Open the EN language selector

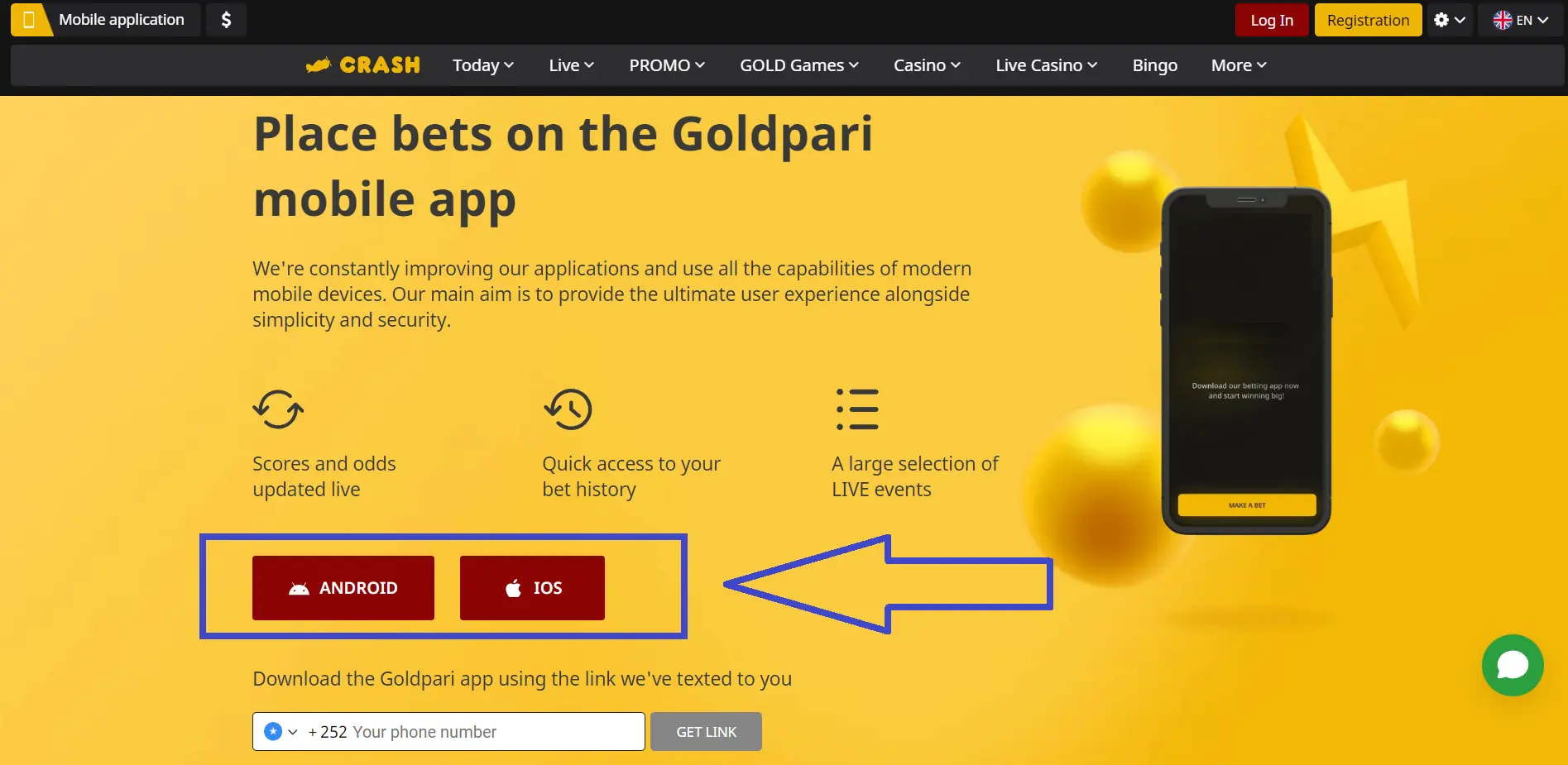tap(1521, 19)
